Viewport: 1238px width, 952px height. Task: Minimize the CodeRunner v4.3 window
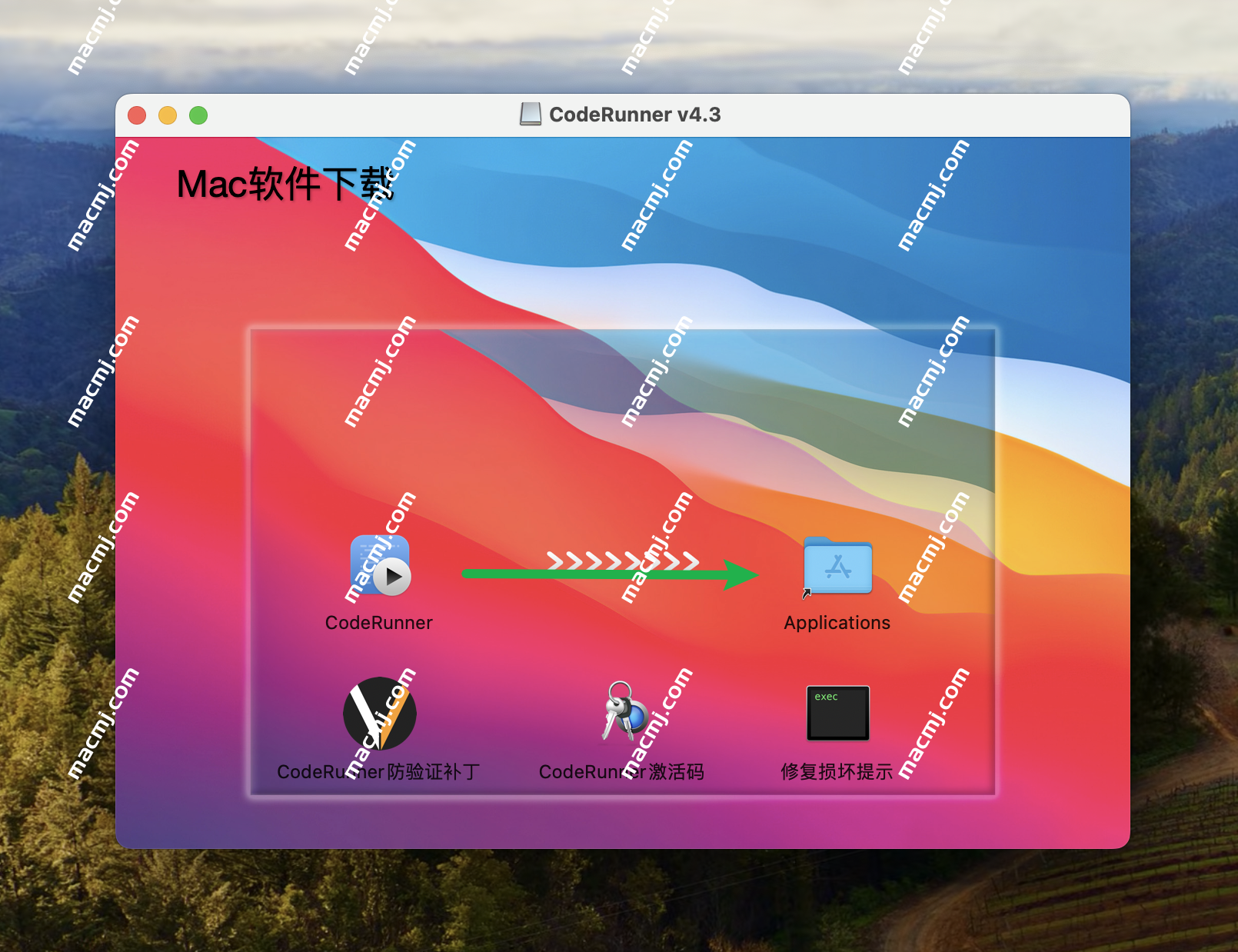[168, 115]
